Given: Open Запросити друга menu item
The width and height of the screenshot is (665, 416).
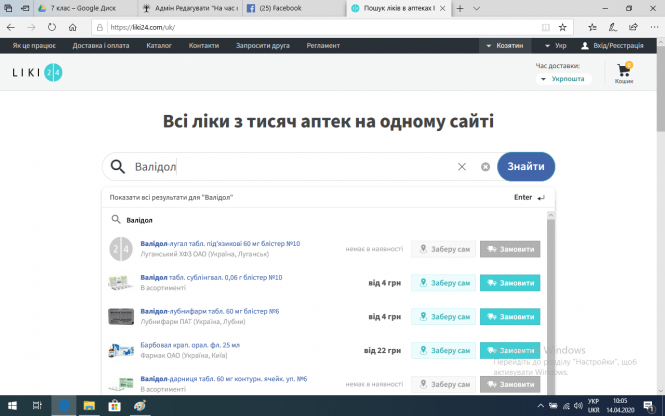Looking at the screenshot, I should point(263,45).
